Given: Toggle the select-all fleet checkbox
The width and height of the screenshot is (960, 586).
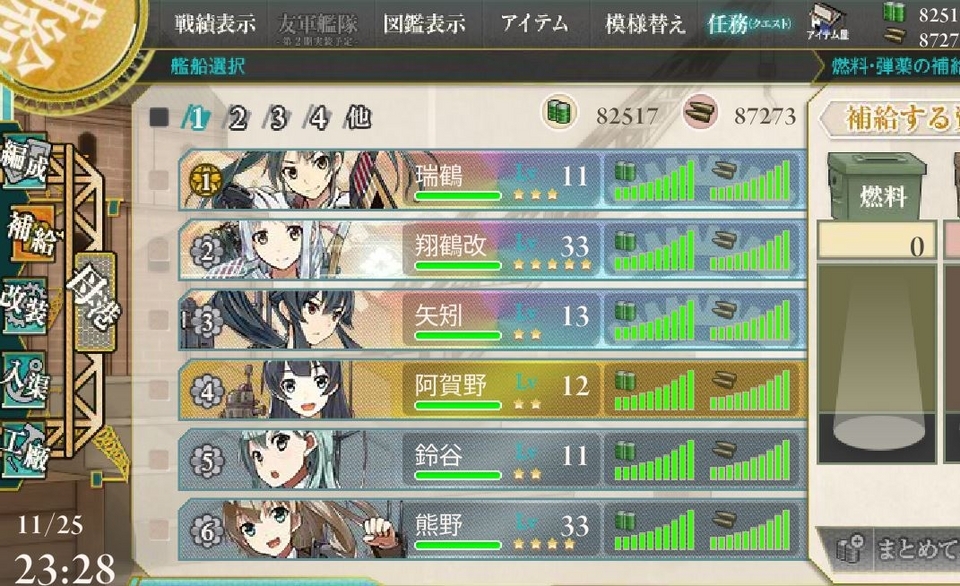Looking at the screenshot, I should [x=159, y=117].
